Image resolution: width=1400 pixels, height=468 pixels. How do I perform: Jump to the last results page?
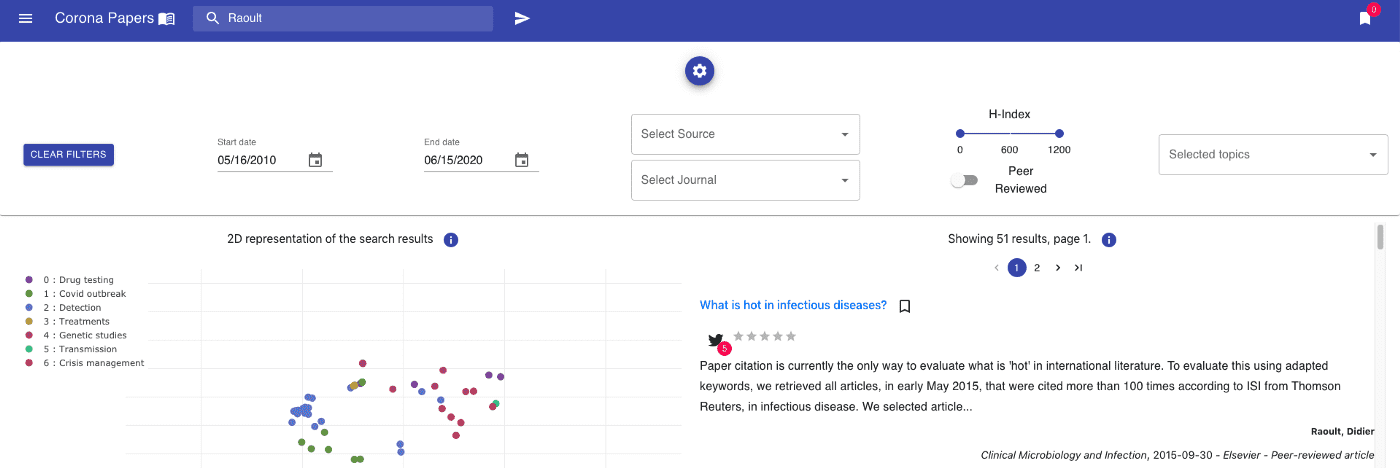[x=1078, y=268]
